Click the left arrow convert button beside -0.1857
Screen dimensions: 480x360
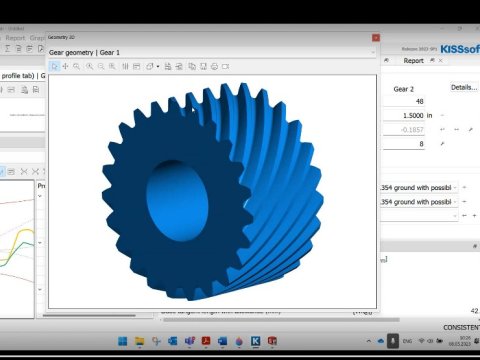click(x=442, y=130)
